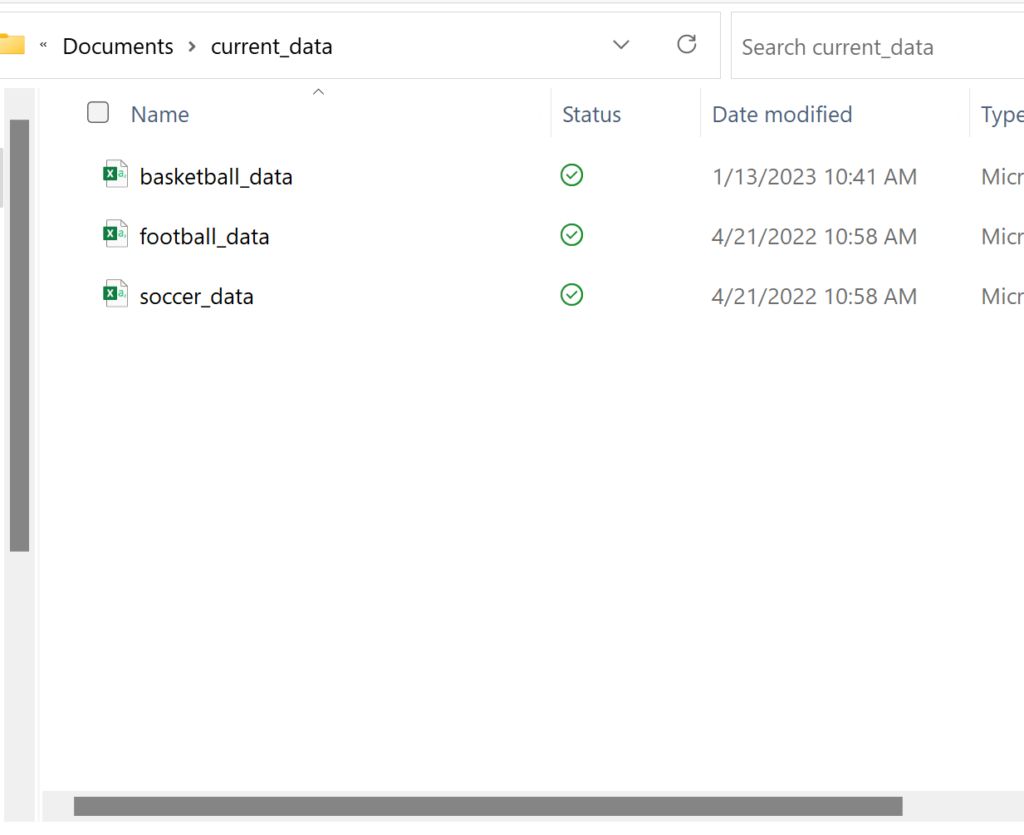Click the folder icon in address bar
Screen dimensions: 1024x835
(12, 44)
